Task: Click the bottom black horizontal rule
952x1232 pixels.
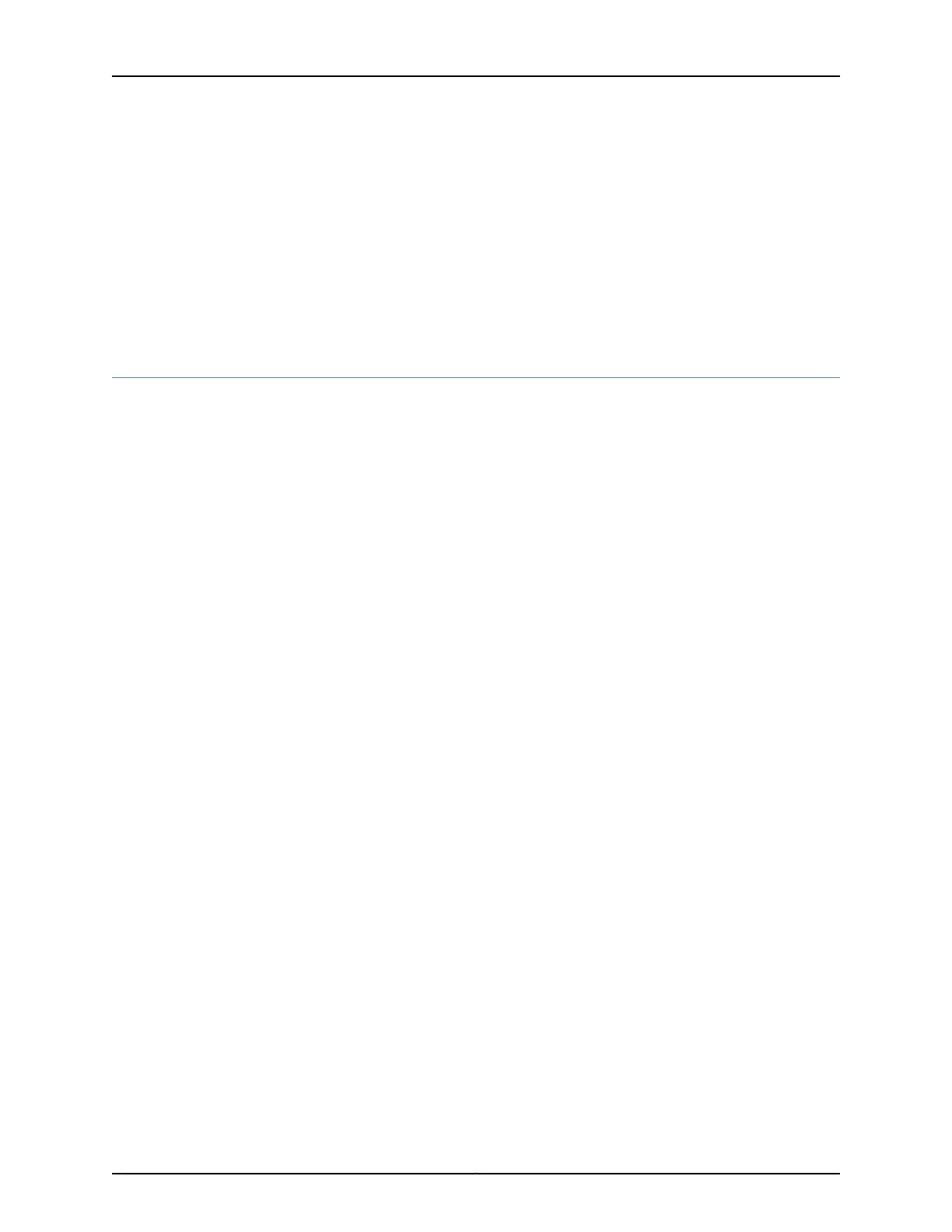Action: click(476, 1174)
